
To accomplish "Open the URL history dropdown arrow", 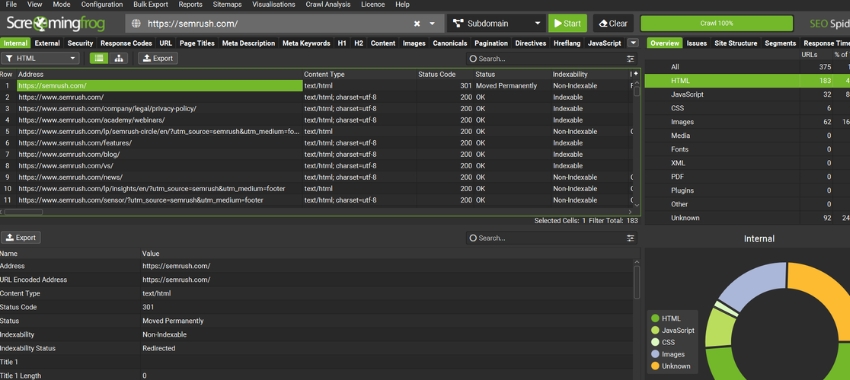I will 432,24.
